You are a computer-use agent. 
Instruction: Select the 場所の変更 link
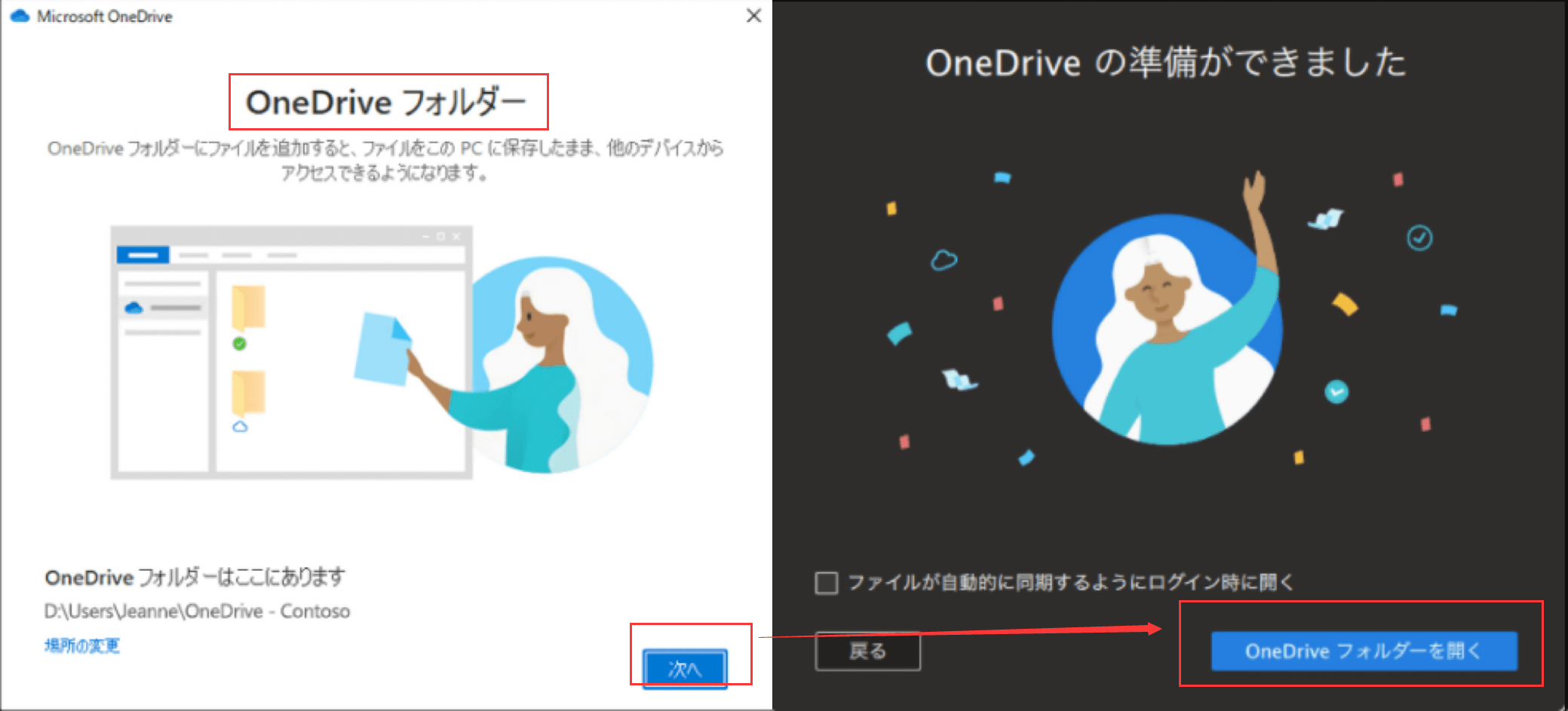click(x=83, y=645)
